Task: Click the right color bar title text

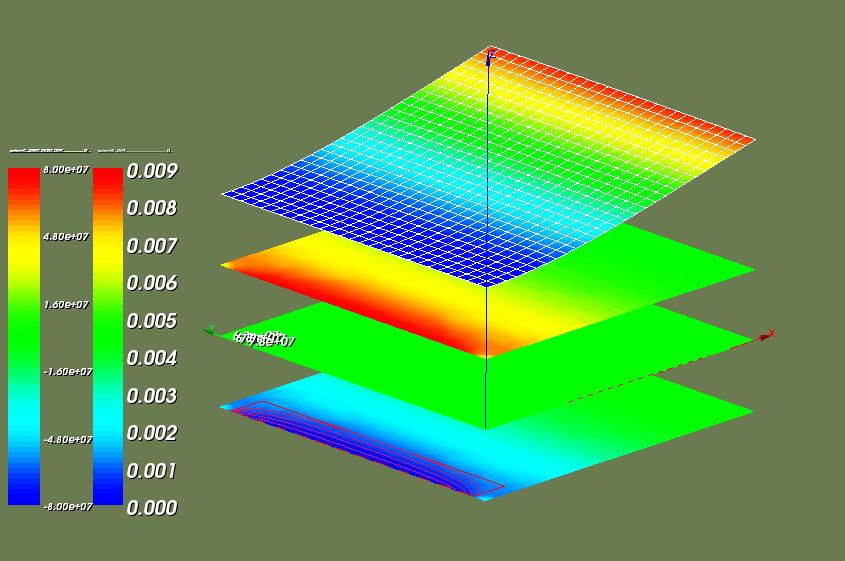Action: click(x=135, y=151)
